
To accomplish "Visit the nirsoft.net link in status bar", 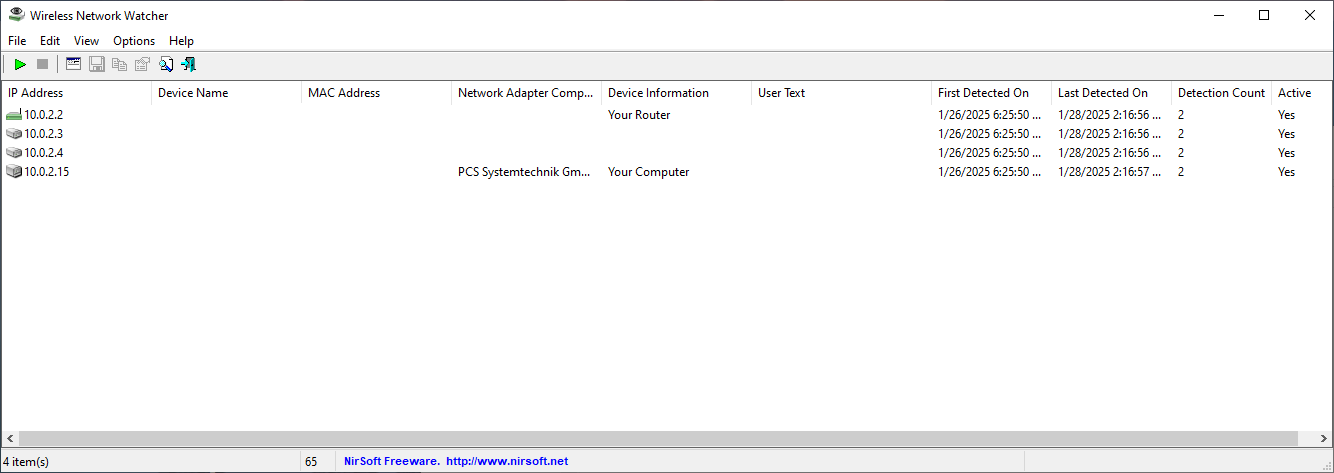I will coord(506,461).
